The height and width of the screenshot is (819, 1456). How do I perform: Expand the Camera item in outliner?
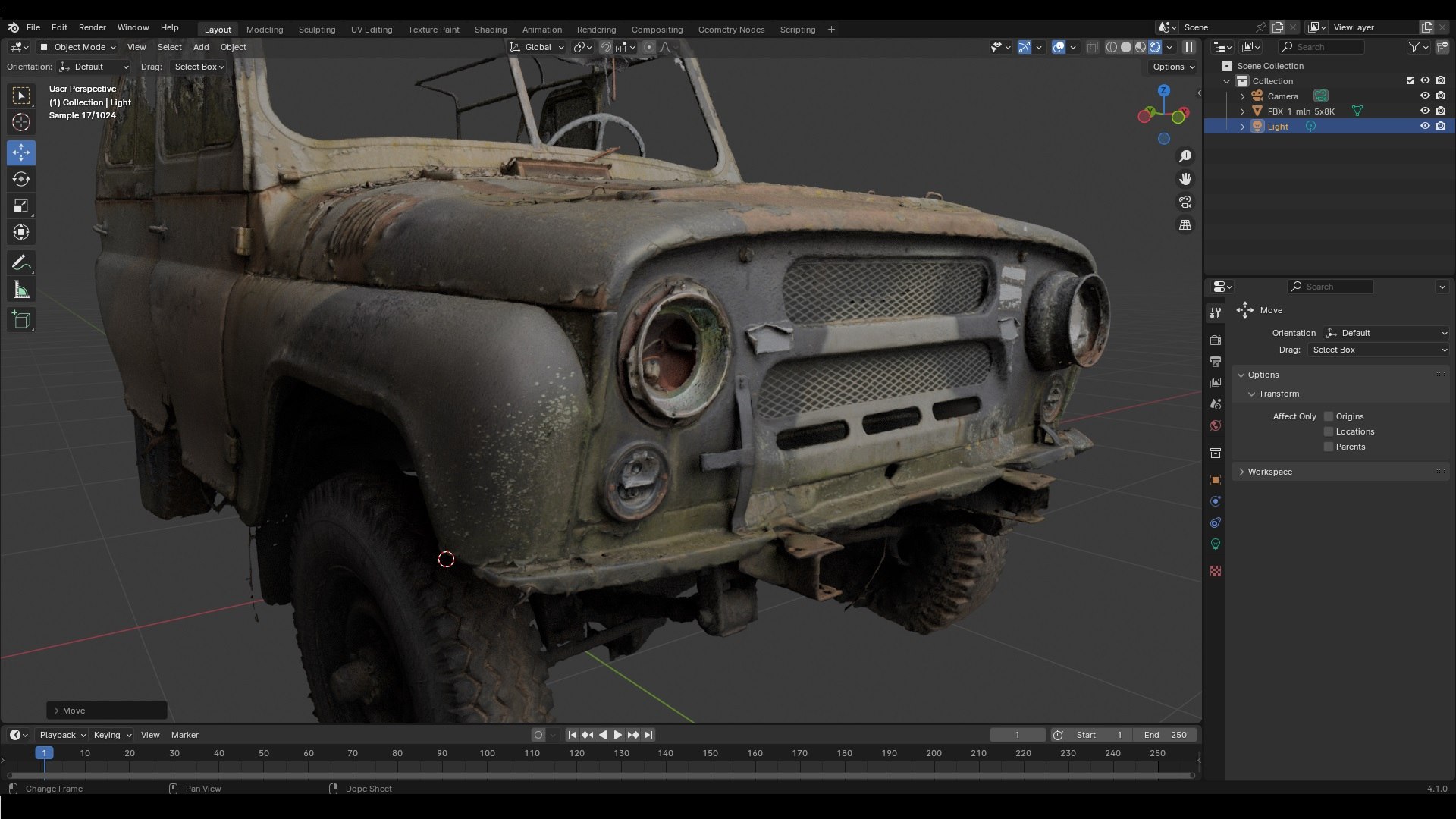(1242, 96)
